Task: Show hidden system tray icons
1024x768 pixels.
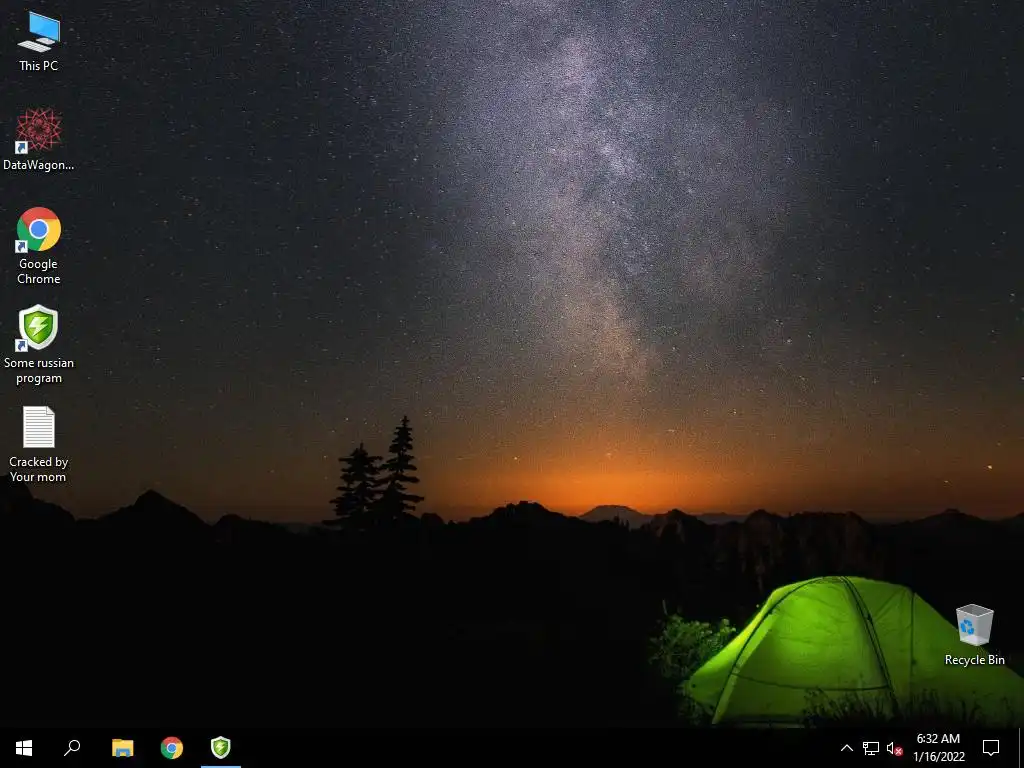Action: [x=846, y=748]
